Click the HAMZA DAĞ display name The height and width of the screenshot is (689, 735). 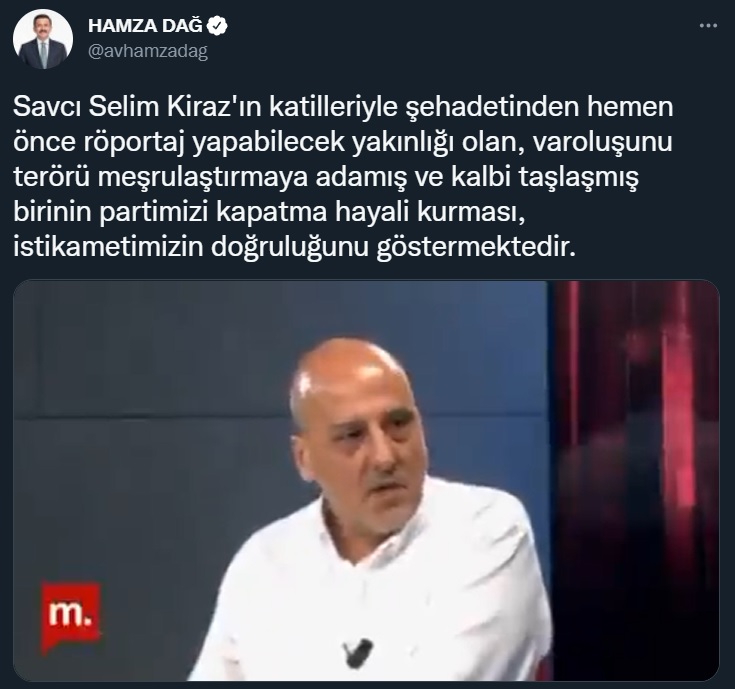click(x=145, y=26)
